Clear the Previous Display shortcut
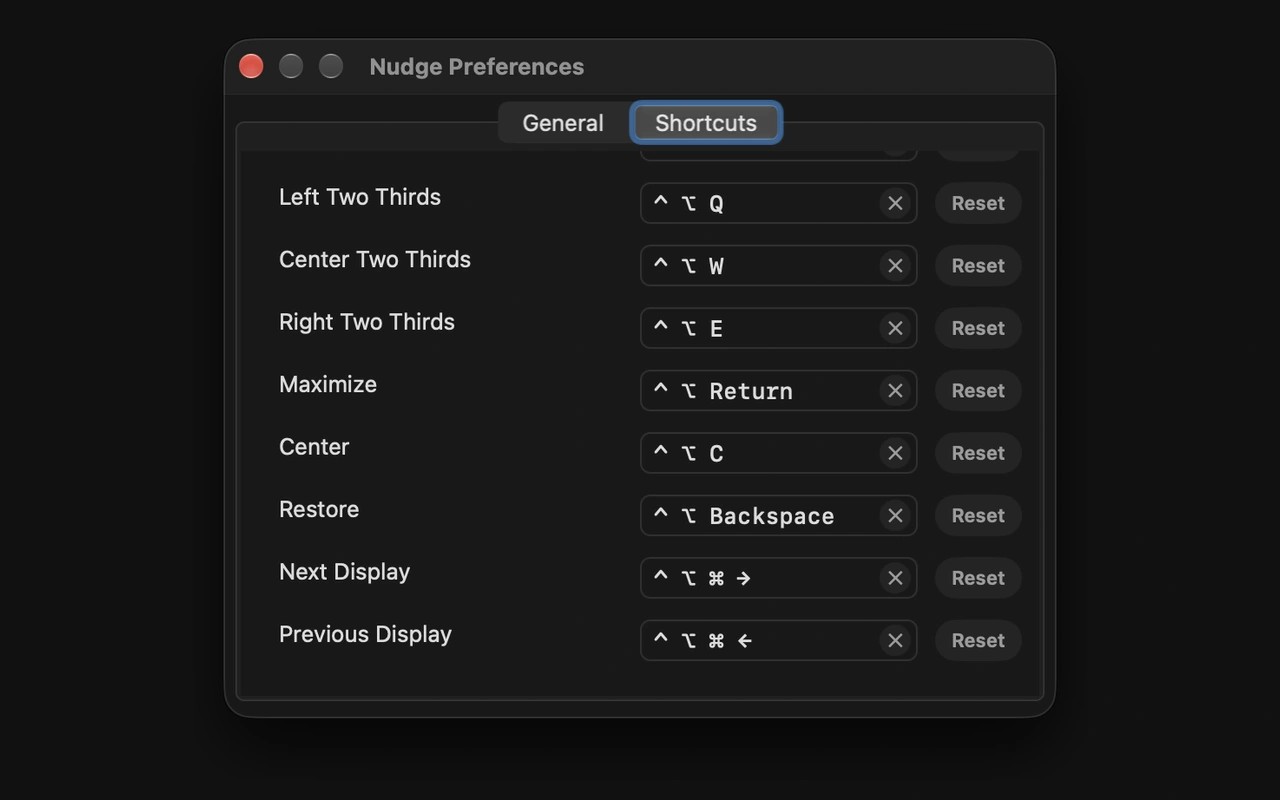 point(895,641)
